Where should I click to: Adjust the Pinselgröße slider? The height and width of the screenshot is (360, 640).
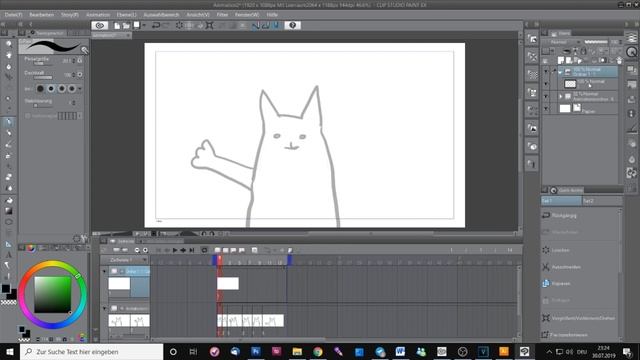43,64
